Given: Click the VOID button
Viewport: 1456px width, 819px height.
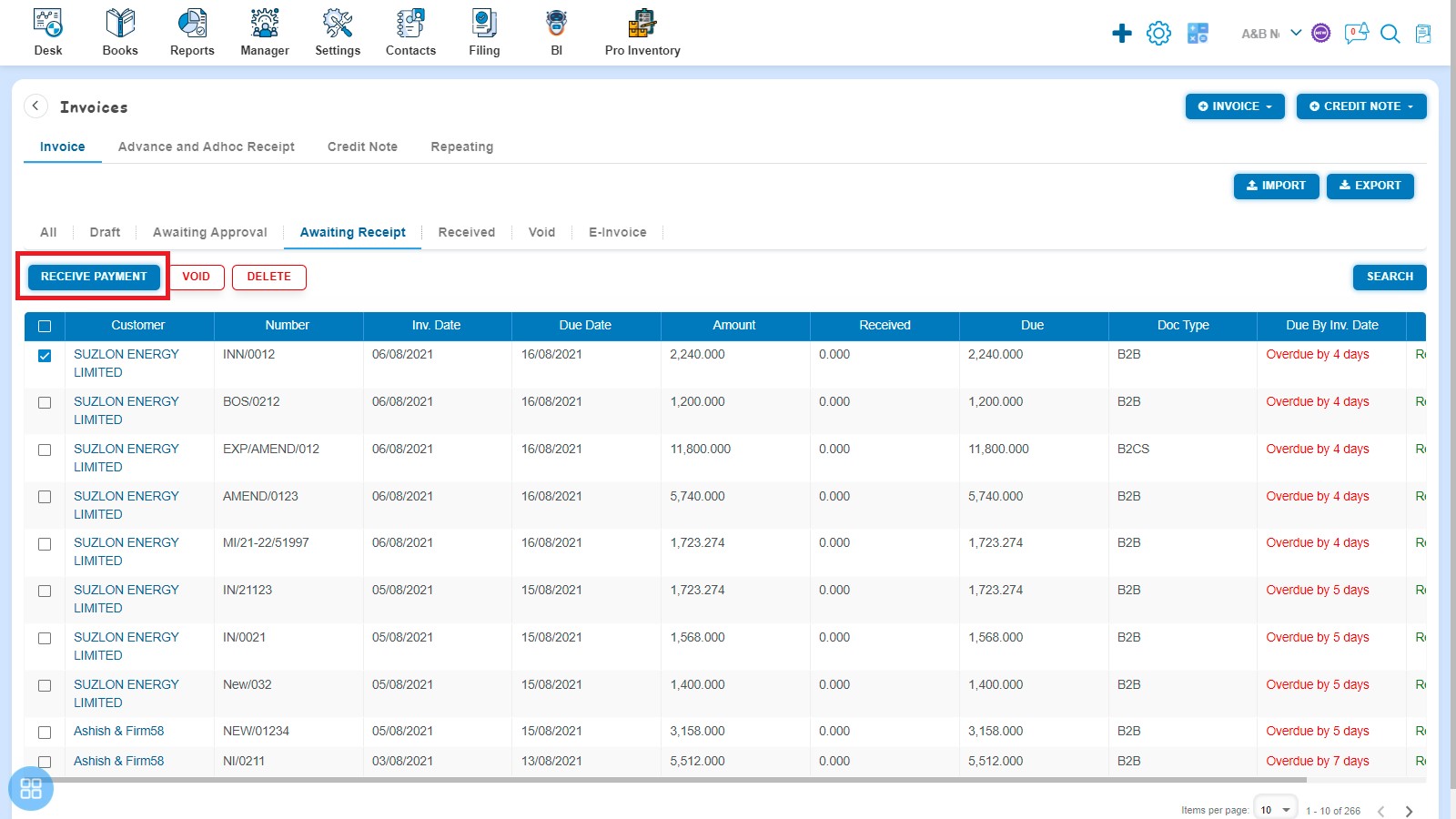Looking at the screenshot, I should 196,277.
